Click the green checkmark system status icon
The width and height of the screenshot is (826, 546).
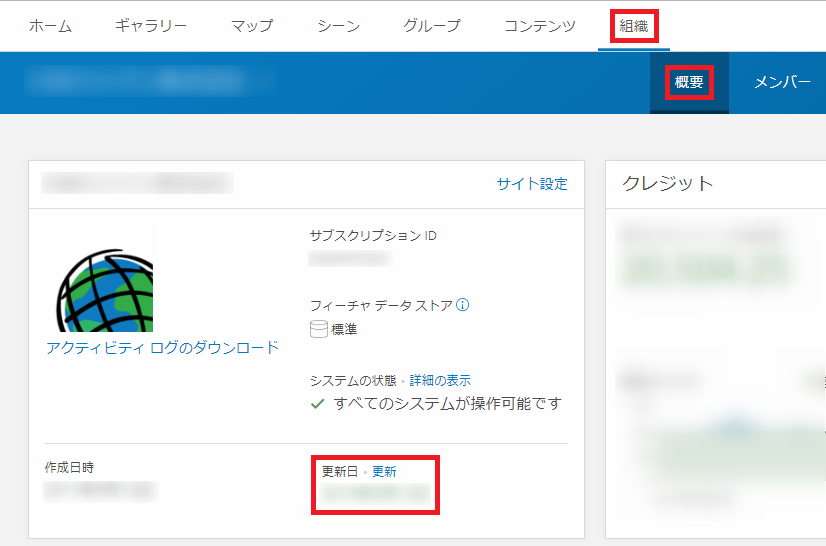(318, 404)
